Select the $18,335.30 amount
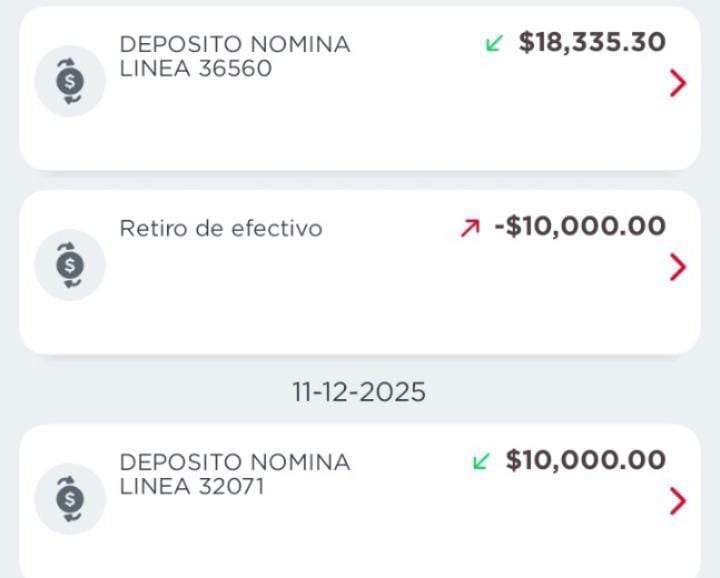720x578 pixels. coord(592,42)
